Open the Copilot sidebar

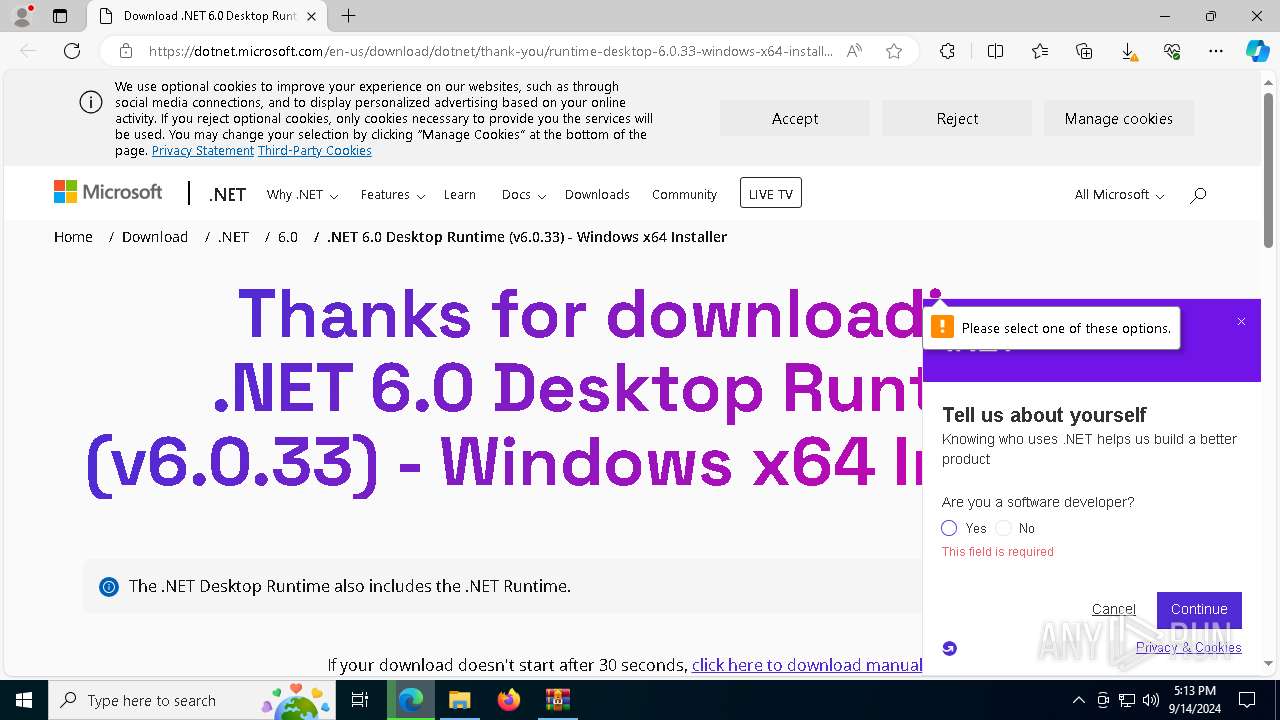(x=1257, y=51)
